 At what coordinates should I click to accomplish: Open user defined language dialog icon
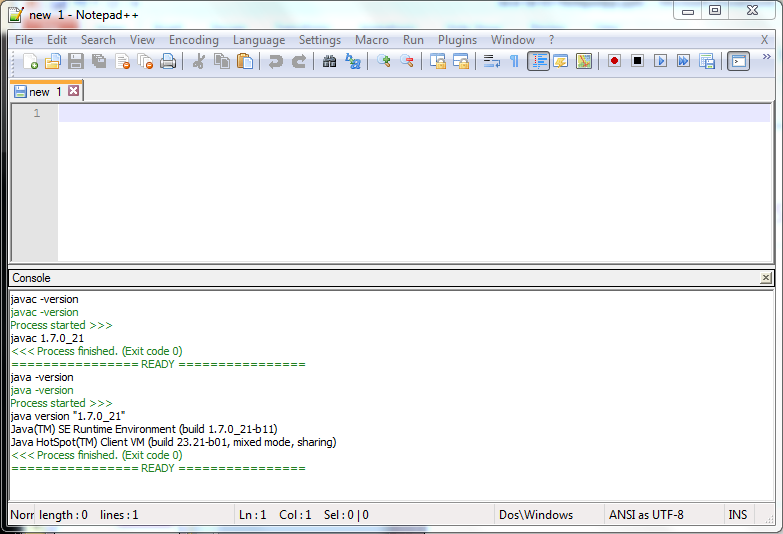561,61
